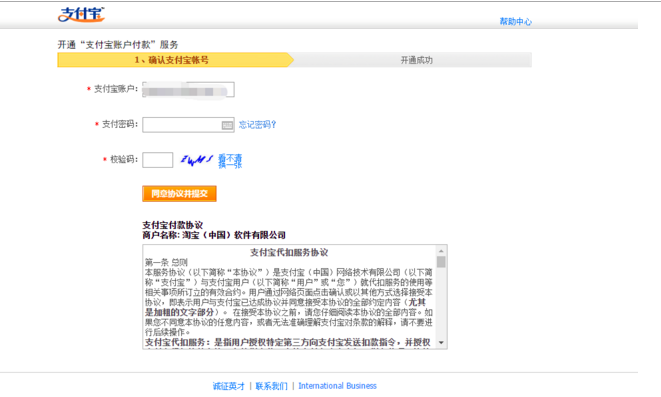Click the 支付宝代扣服务协议 agreement heading

pyautogui.click(x=289, y=252)
